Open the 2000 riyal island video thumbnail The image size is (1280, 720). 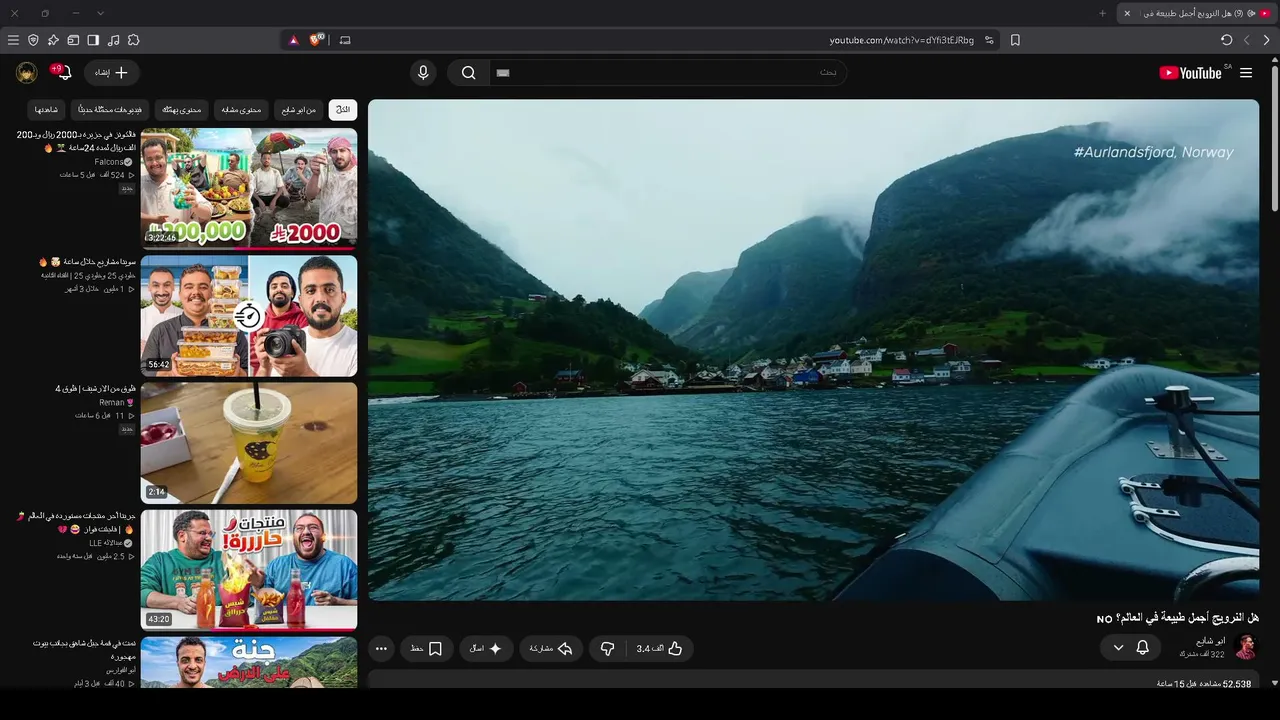pos(249,187)
